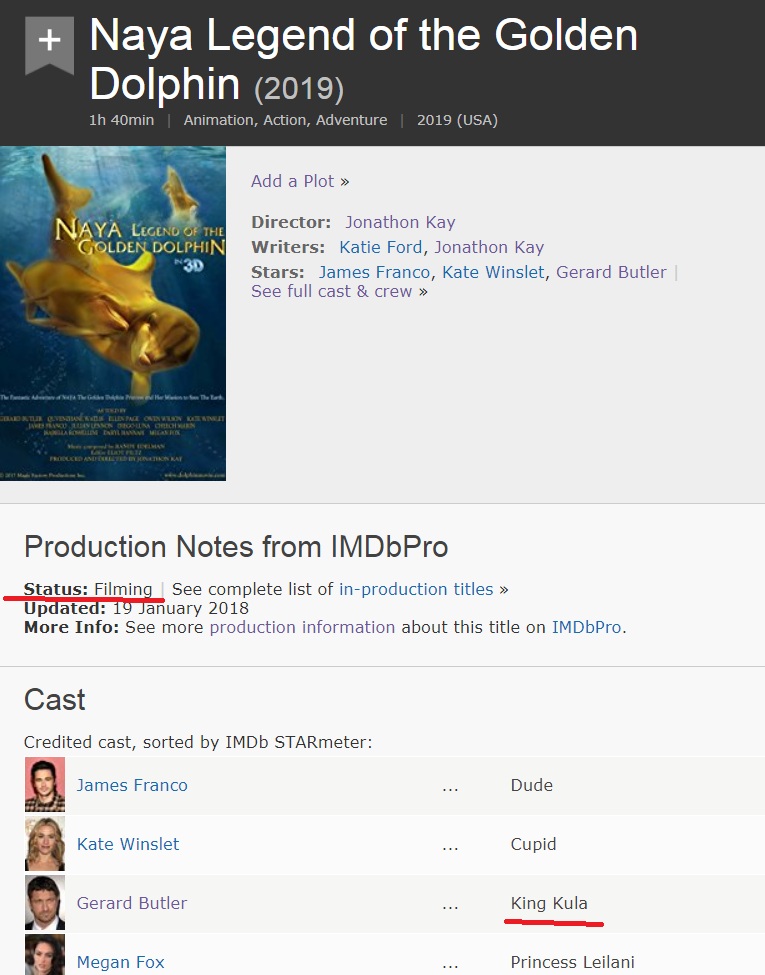Open the Naya movie poster image

coord(113,314)
